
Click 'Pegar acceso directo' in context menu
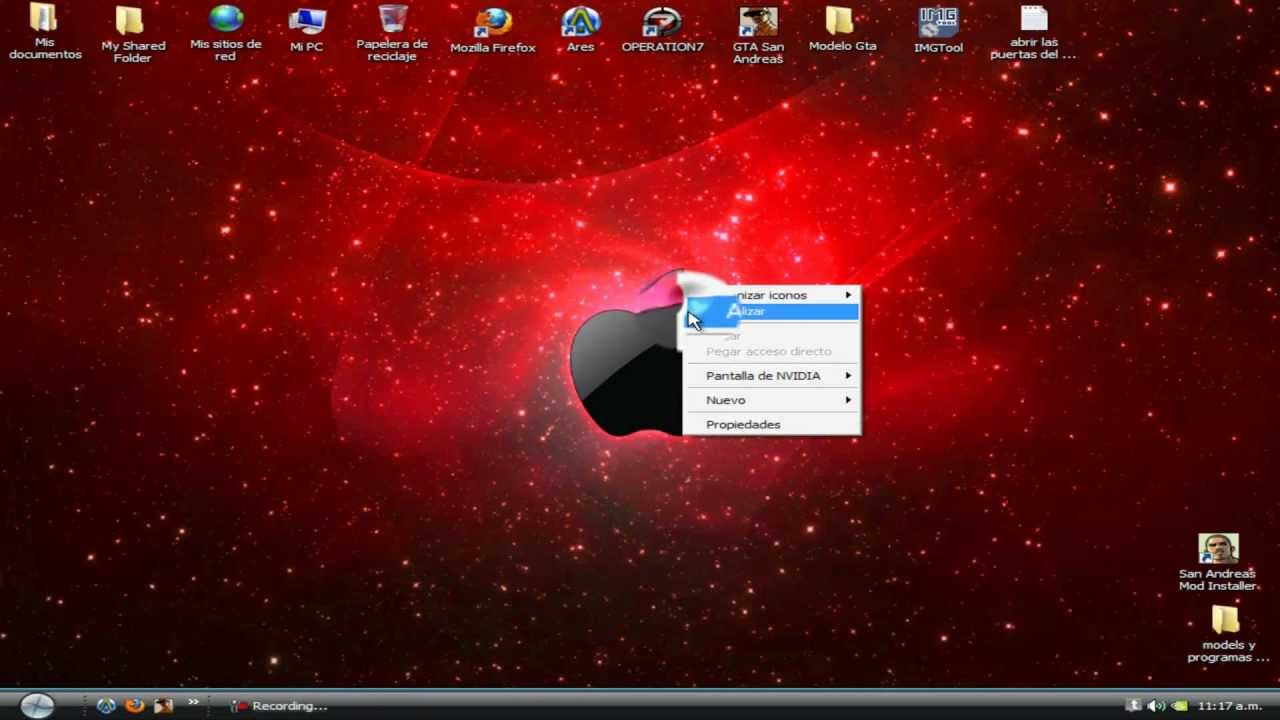(x=770, y=352)
